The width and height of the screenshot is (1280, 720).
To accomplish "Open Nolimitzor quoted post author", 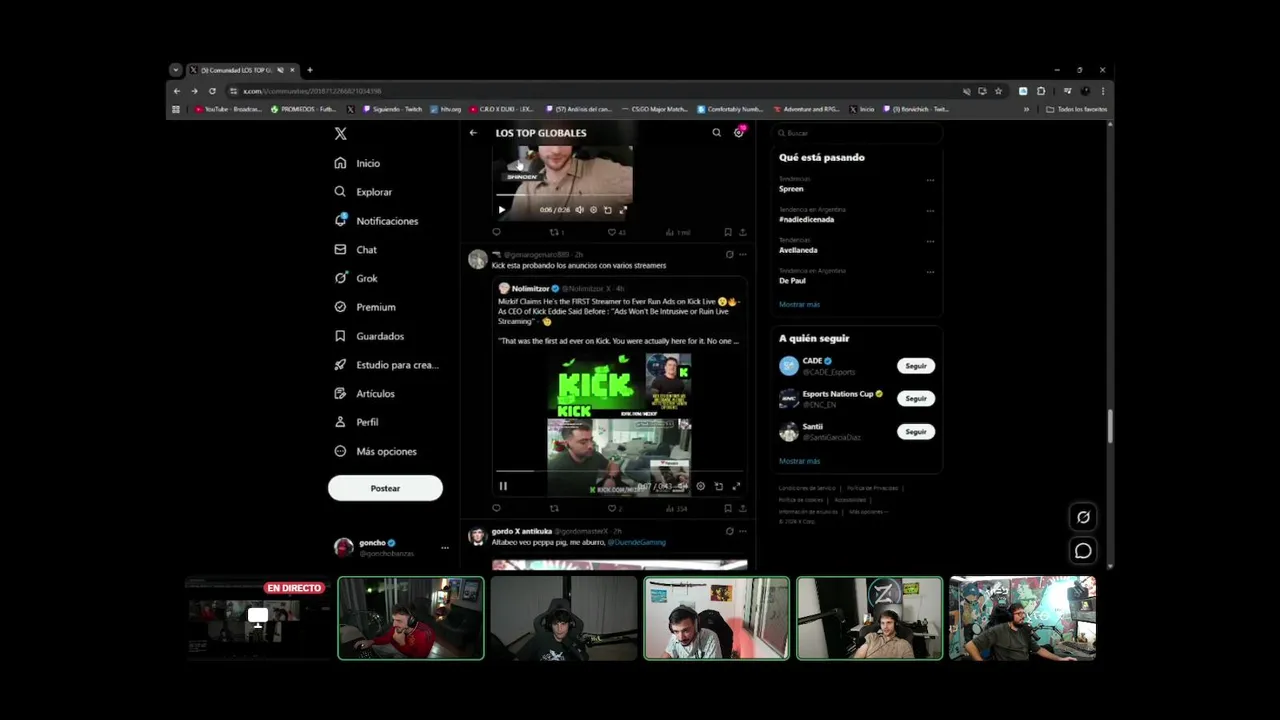I will [x=530, y=289].
